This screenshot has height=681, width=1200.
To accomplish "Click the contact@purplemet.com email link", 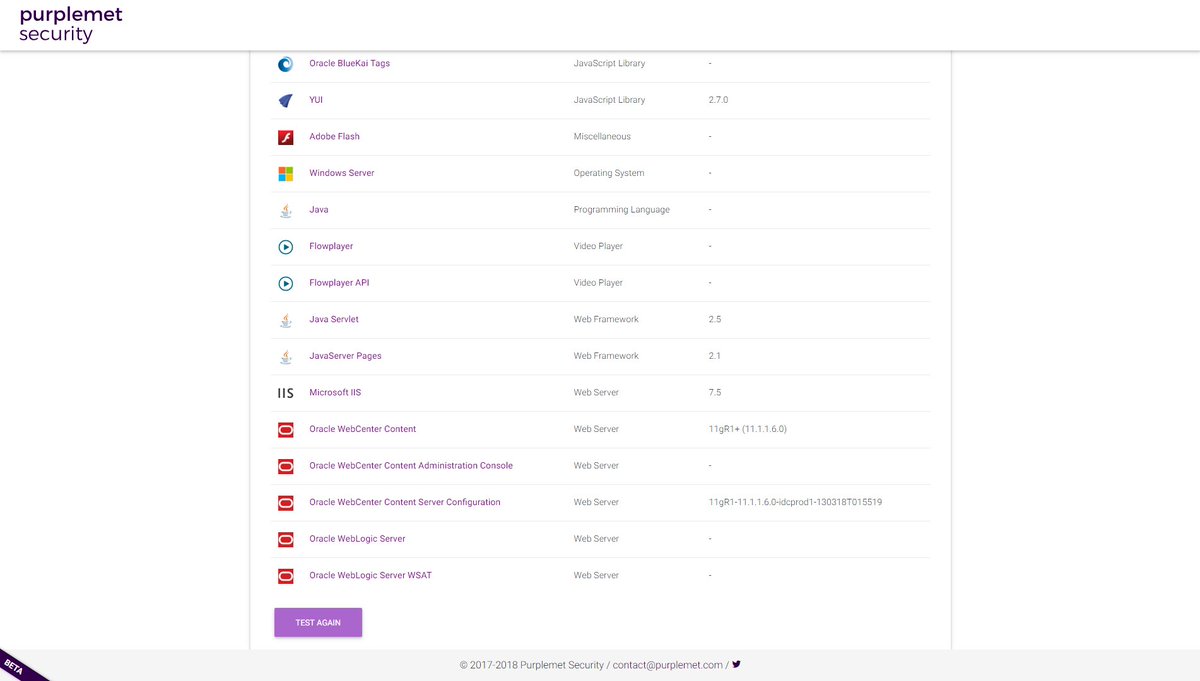I will click(x=667, y=665).
